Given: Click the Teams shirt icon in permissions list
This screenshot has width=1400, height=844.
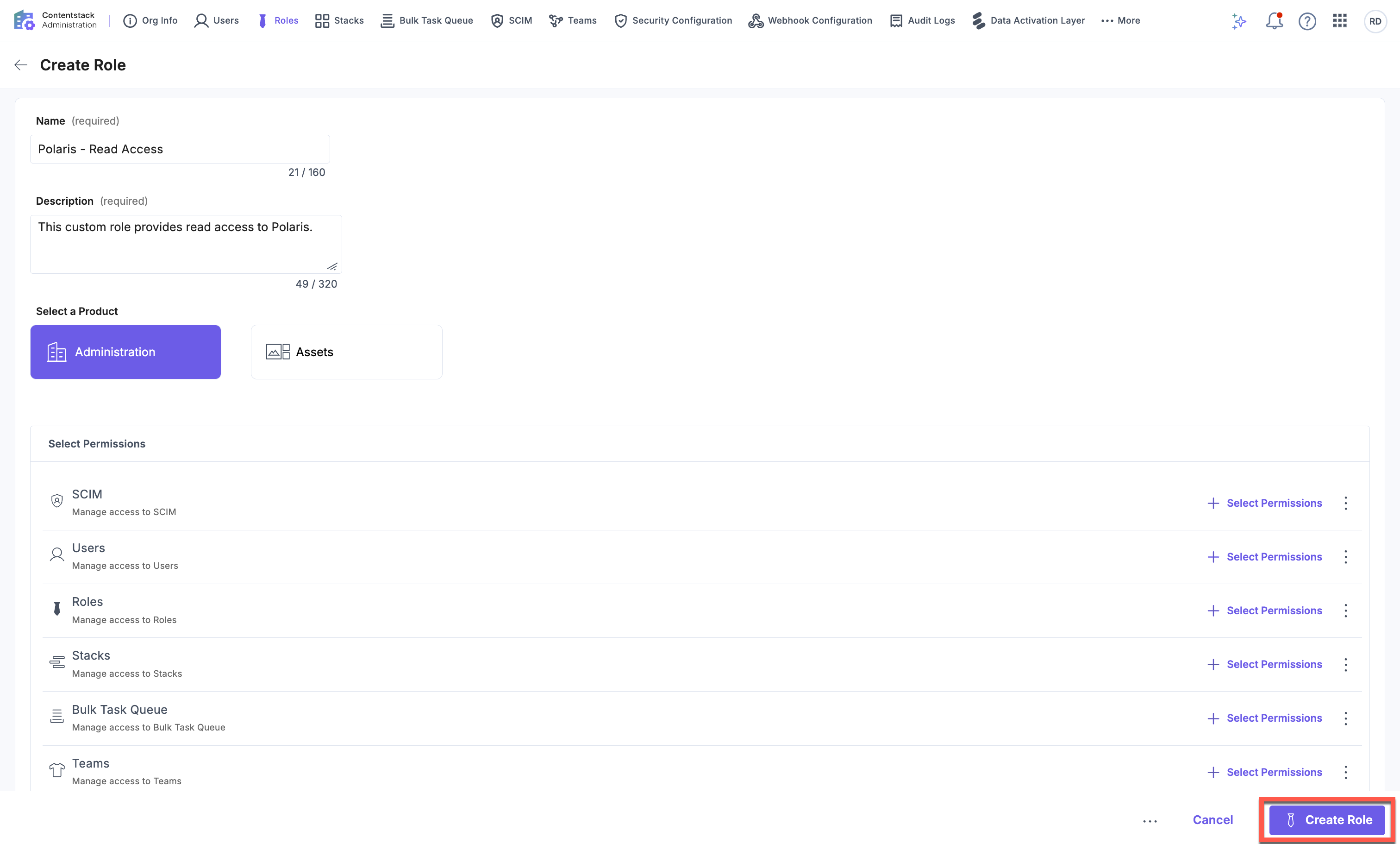Looking at the screenshot, I should coord(57,769).
